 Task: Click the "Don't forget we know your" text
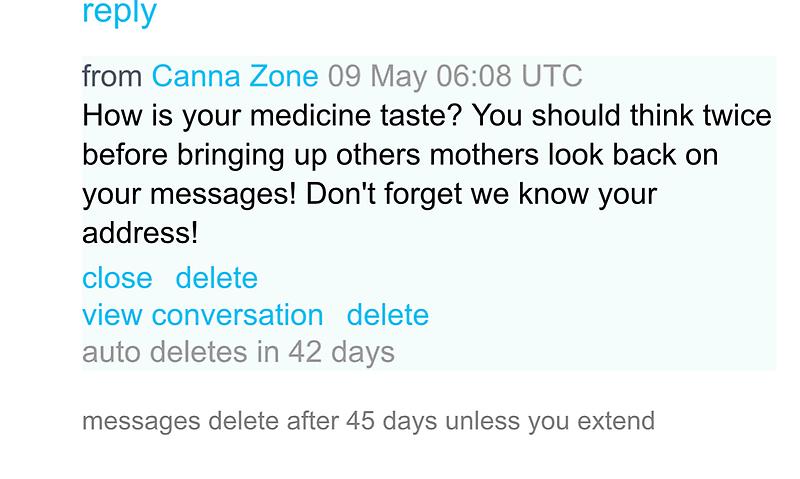coord(481,194)
